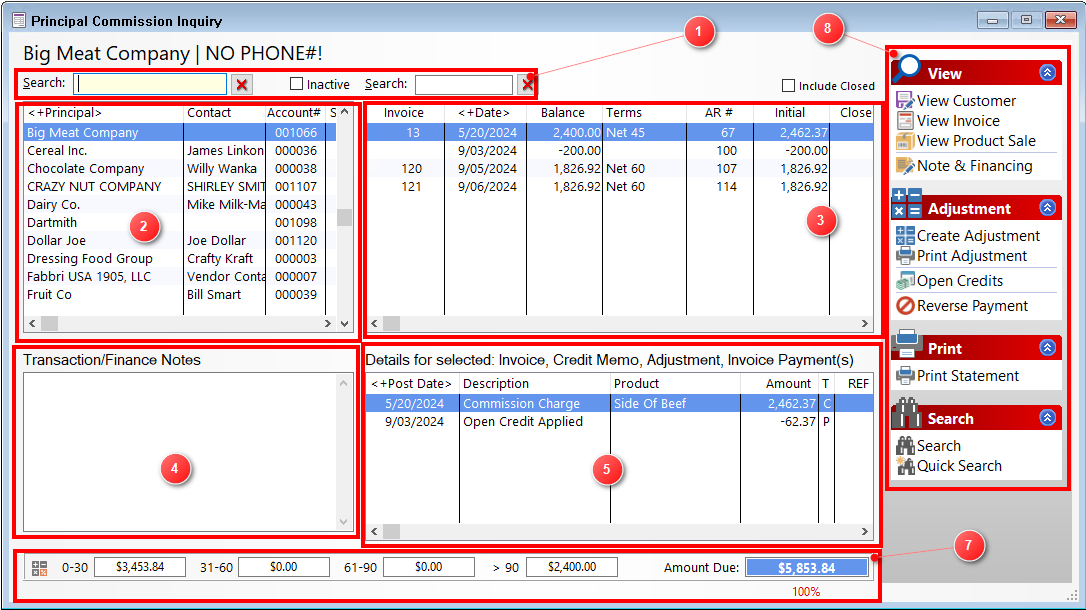
Task: Collapse the Search section
Action: 1047,418
